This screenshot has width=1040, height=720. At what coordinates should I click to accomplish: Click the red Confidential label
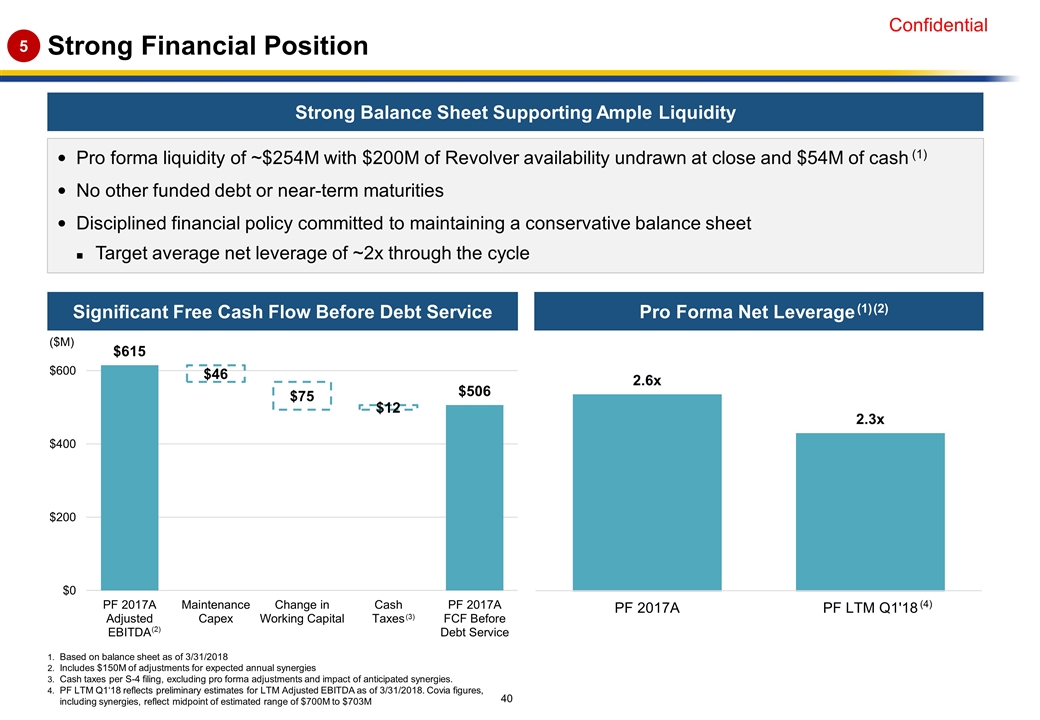[938, 26]
